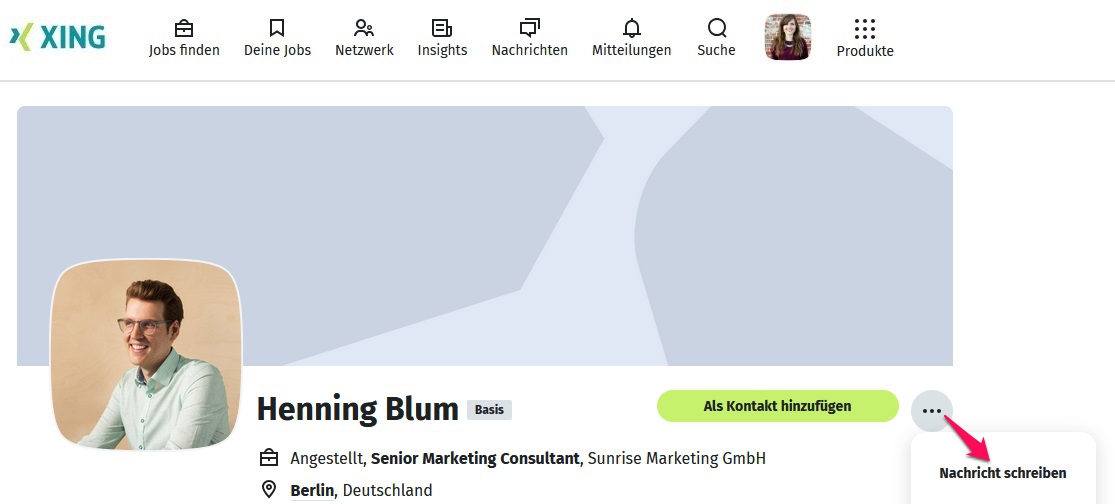Click the Henning Blum name heading
This screenshot has height=504, width=1115.
tap(357, 409)
